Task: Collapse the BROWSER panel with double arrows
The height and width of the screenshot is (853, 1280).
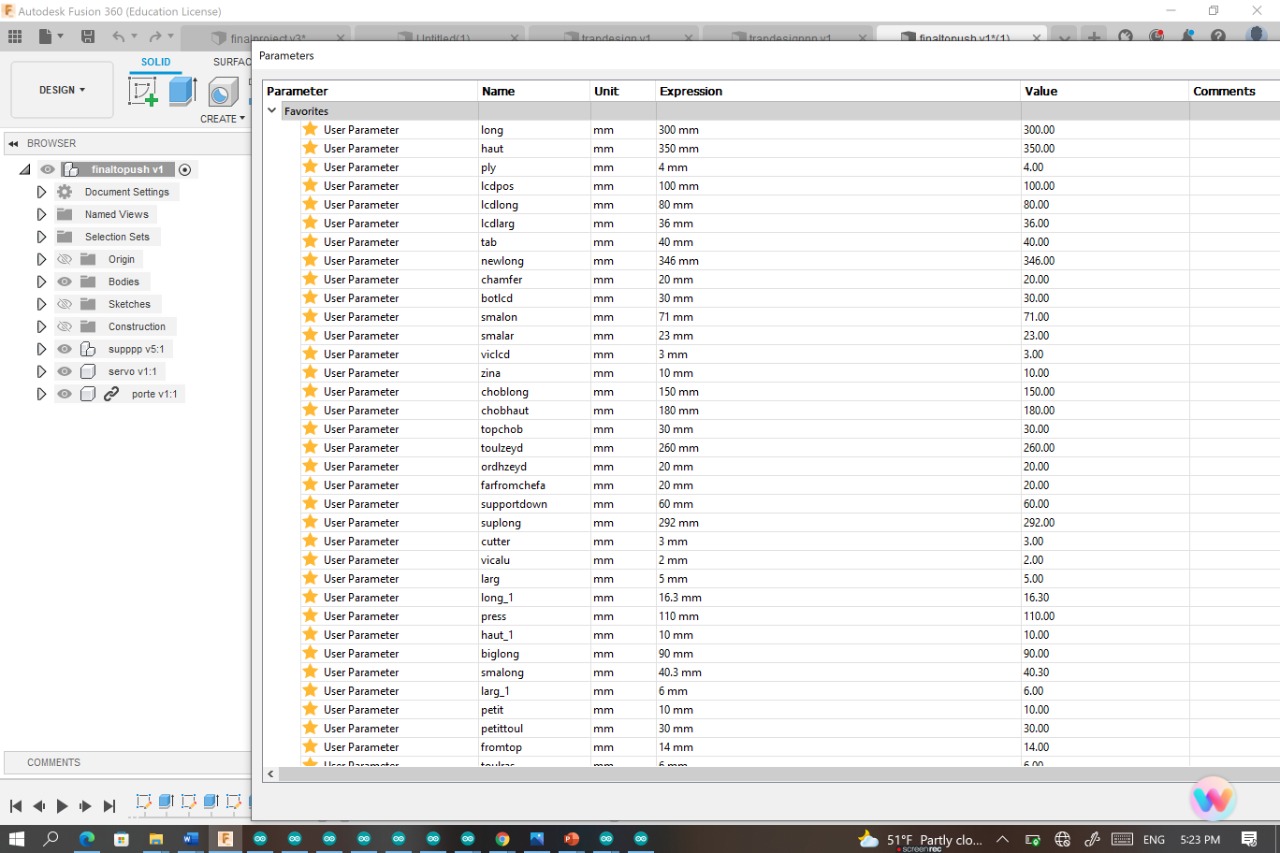Action: (x=14, y=144)
